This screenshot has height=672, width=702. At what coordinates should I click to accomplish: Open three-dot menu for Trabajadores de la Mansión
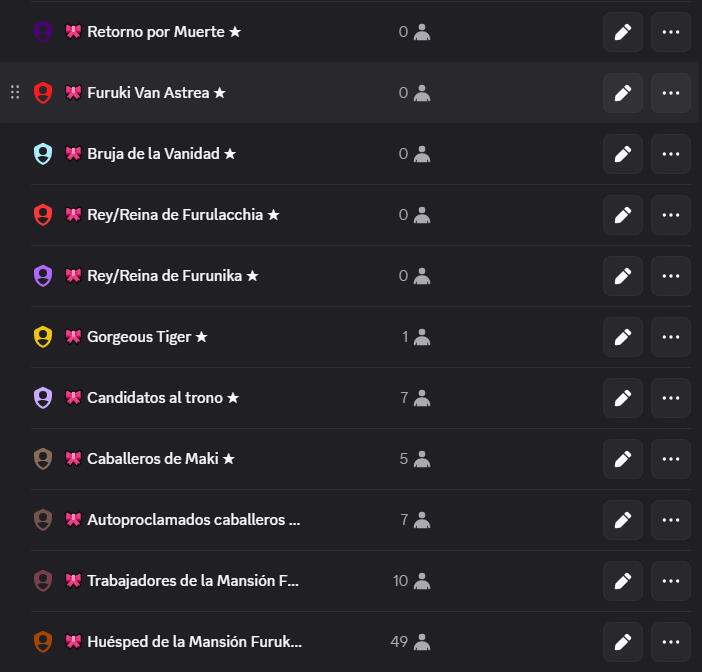point(671,581)
